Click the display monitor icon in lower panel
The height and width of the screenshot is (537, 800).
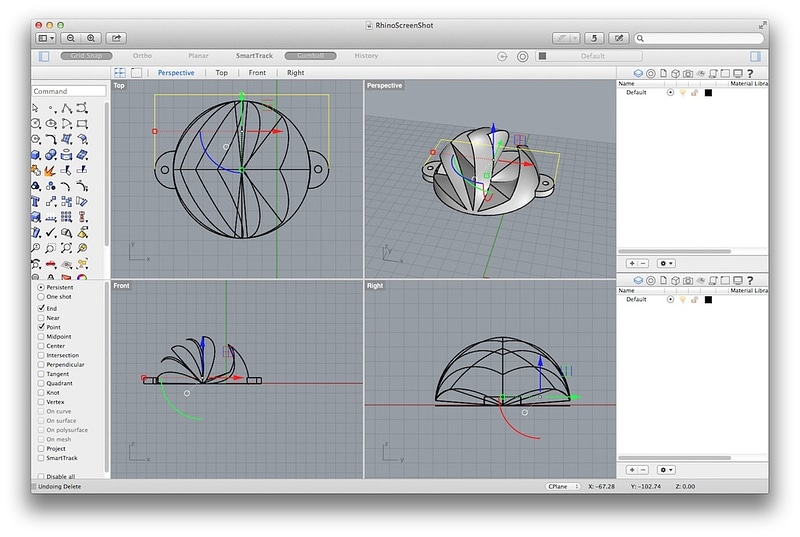coord(738,280)
